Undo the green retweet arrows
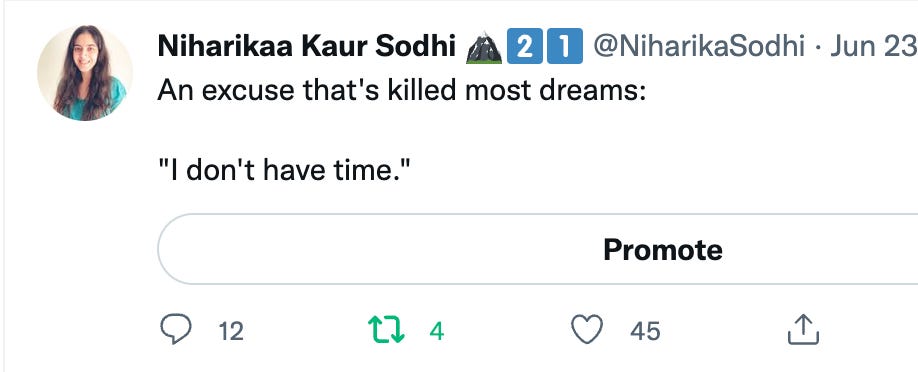 [386, 330]
